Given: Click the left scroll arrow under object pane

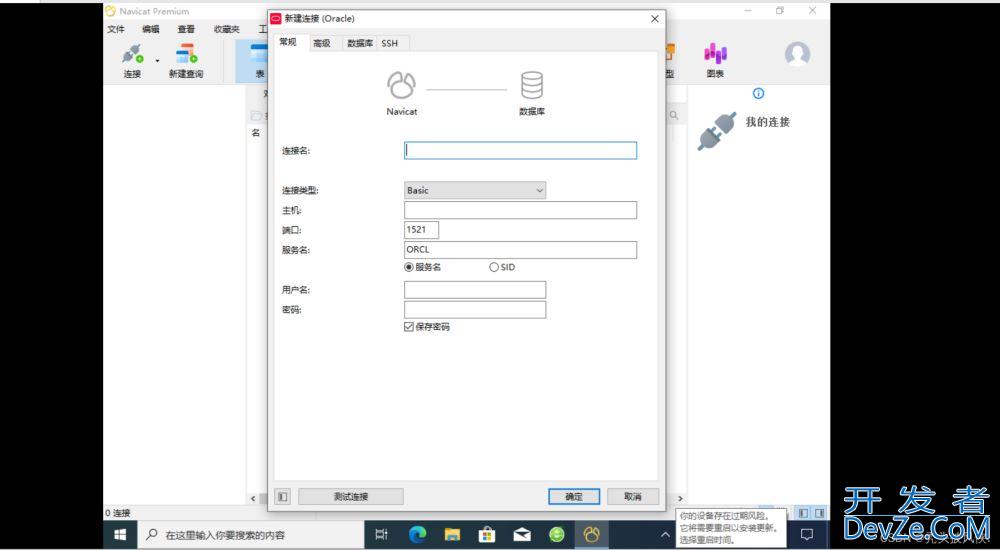Looking at the screenshot, I should point(253,498).
